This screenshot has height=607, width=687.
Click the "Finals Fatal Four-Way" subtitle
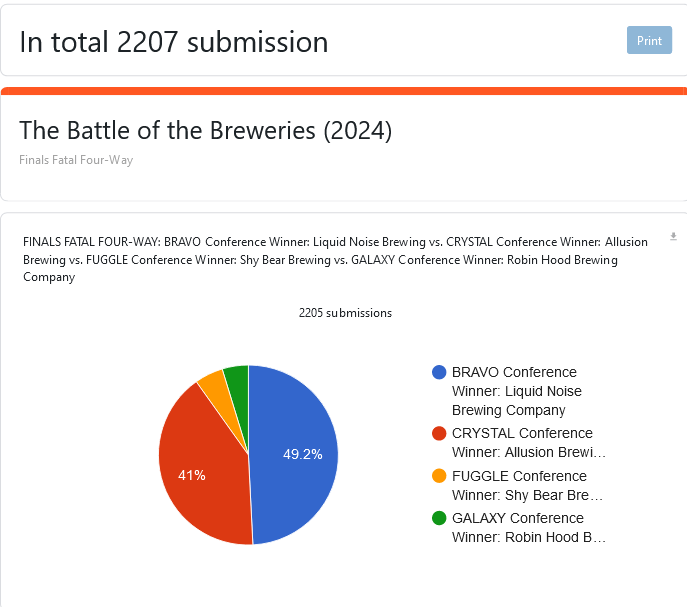[76, 160]
